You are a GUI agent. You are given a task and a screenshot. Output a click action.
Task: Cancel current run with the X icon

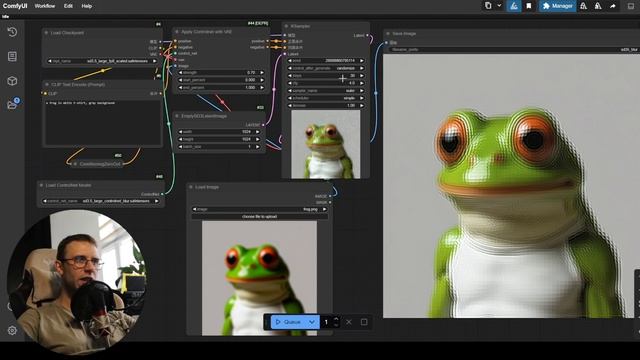tap(349, 322)
